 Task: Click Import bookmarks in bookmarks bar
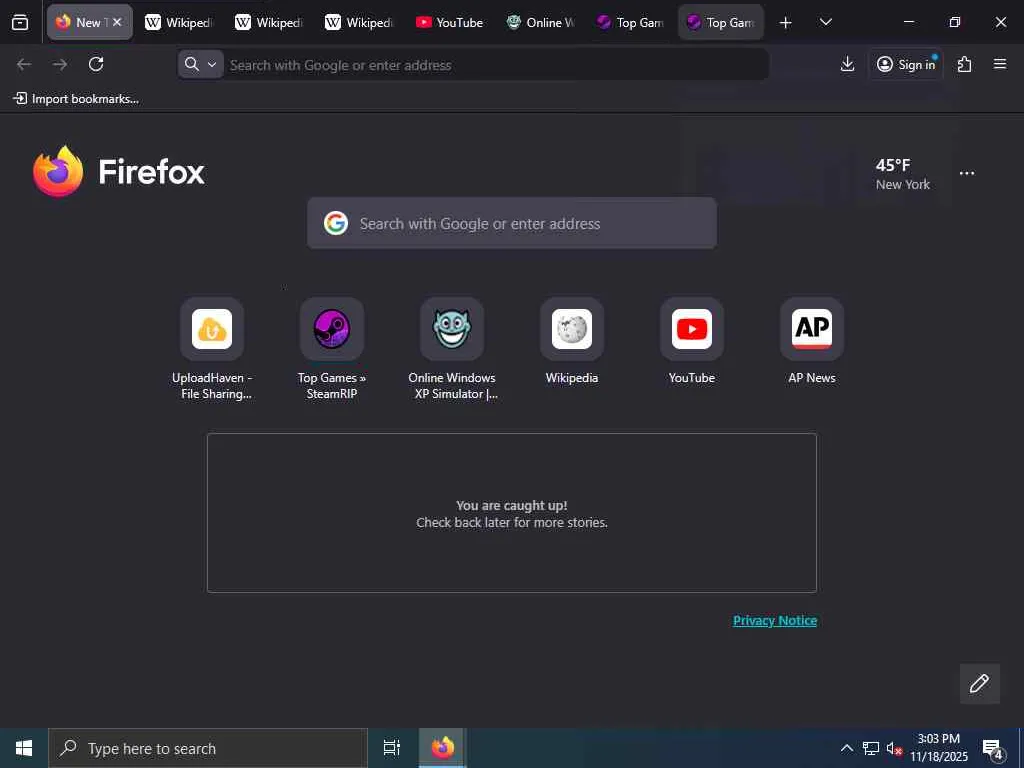(76, 99)
